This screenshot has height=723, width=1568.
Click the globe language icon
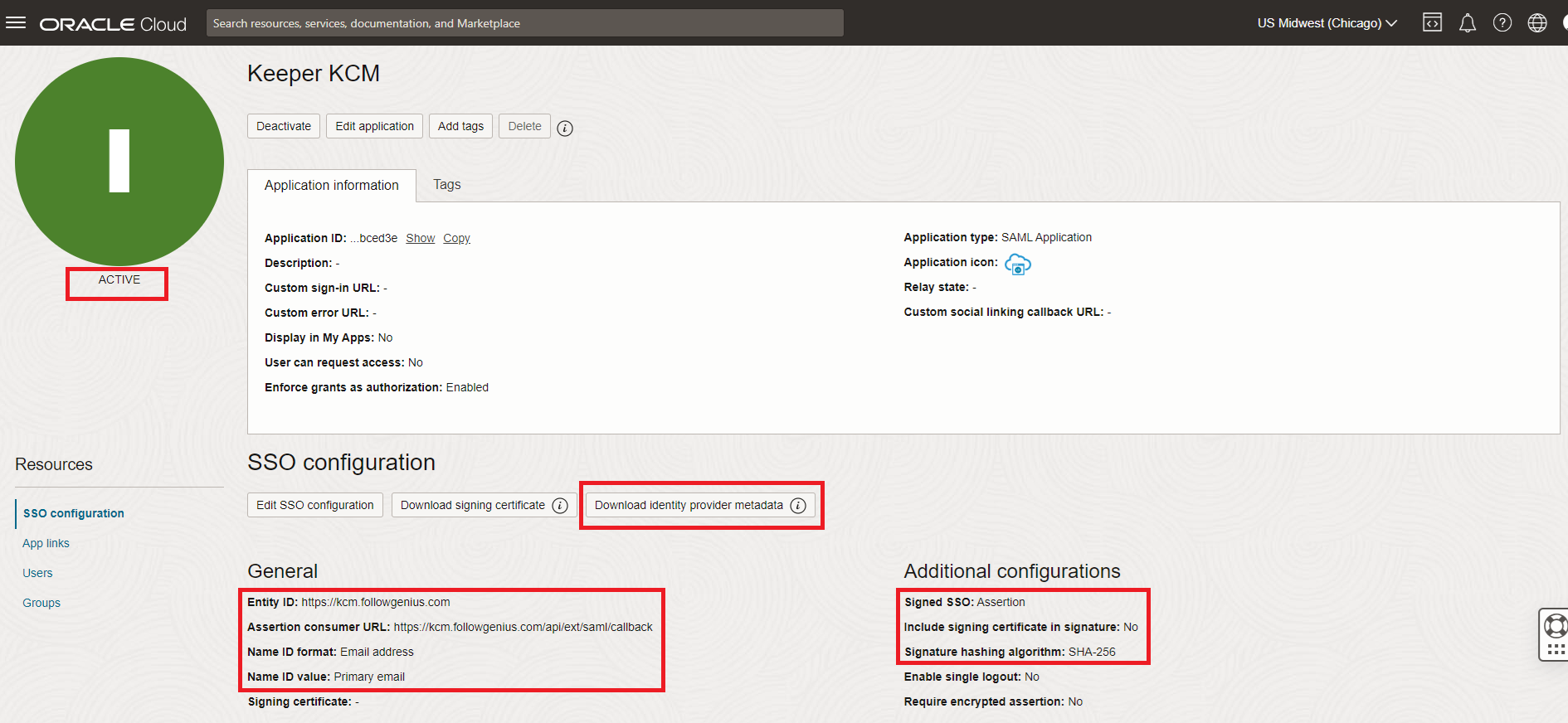pyautogui.click(x=1536, y=23)
